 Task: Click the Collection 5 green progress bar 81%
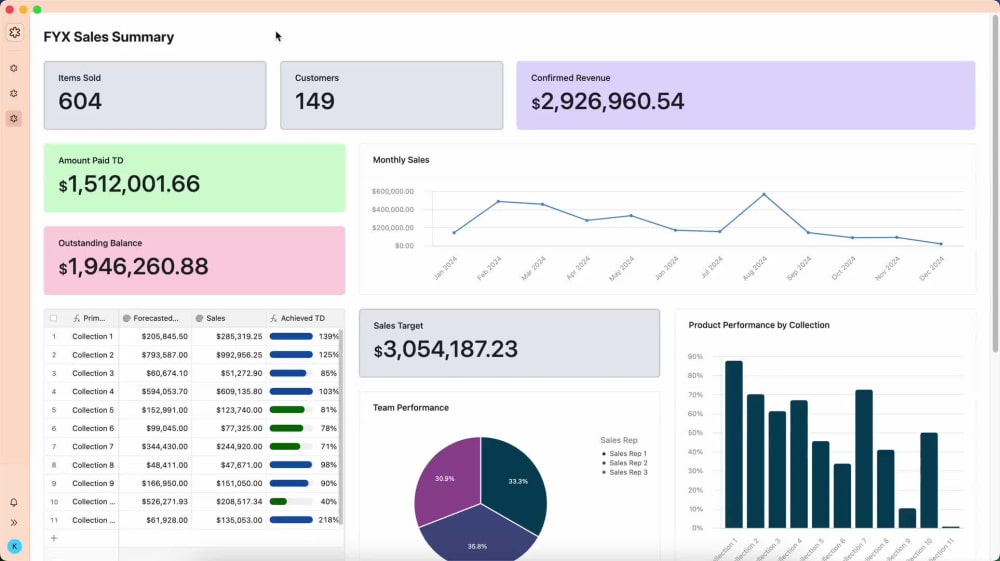(291, 410)
